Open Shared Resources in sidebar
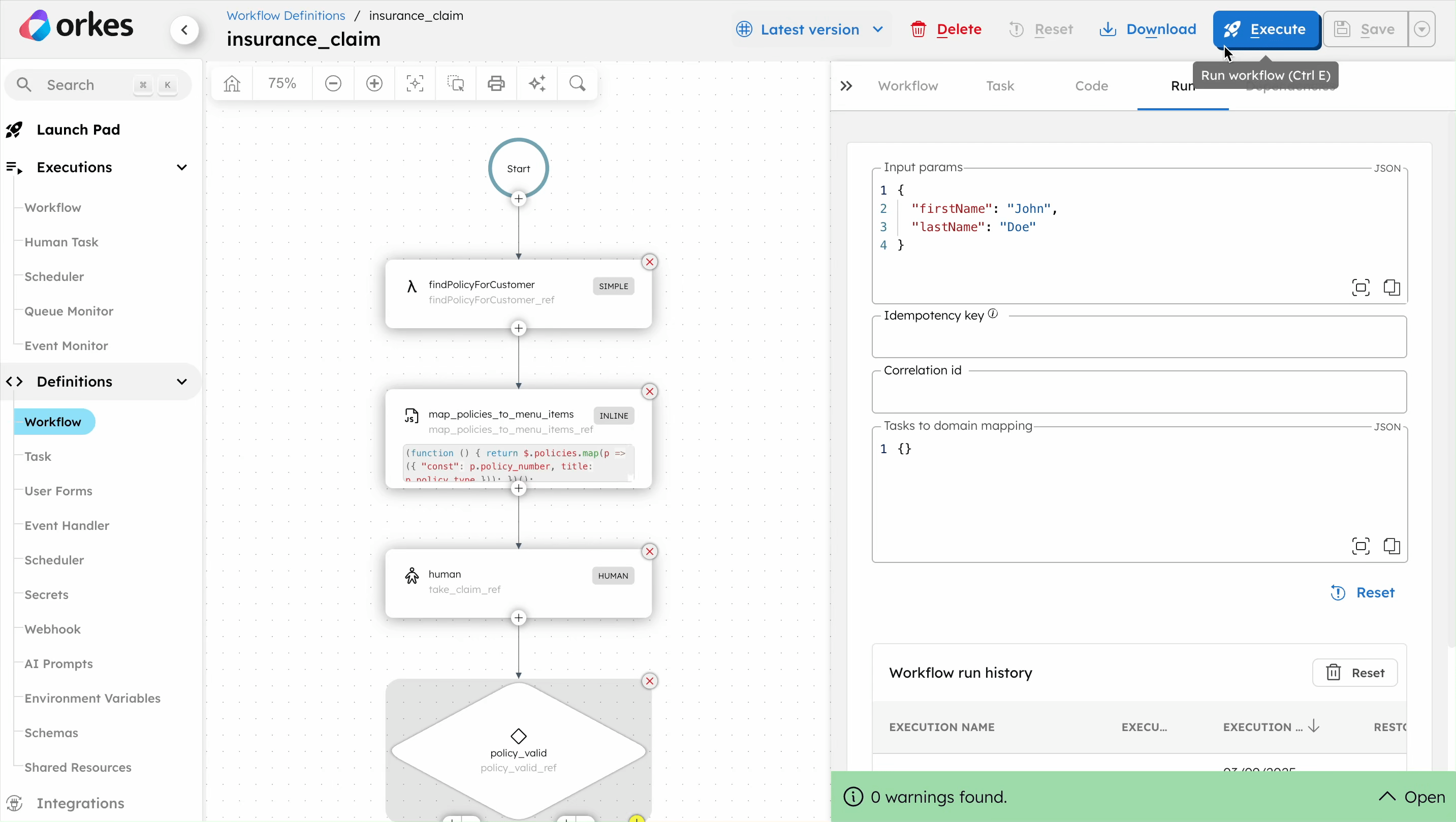The image size is (1456, 822). [77, 767]
